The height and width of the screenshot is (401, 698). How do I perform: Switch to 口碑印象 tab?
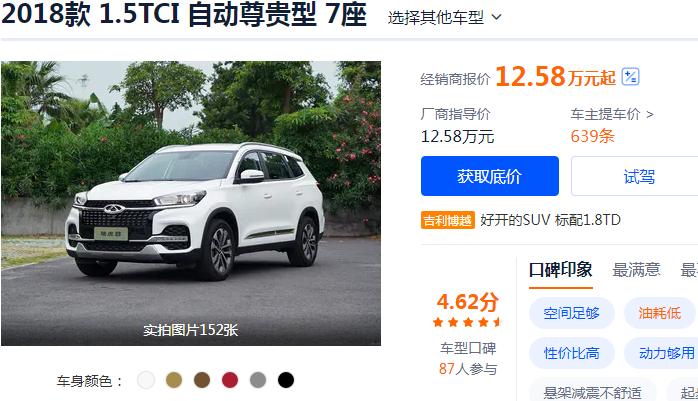(560, 270)
